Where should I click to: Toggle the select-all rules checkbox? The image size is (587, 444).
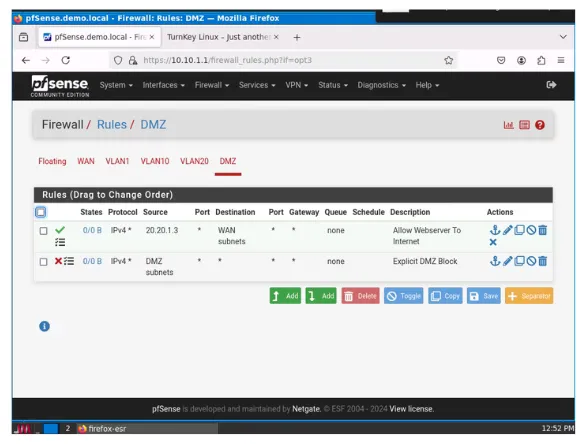pos(41,212)
